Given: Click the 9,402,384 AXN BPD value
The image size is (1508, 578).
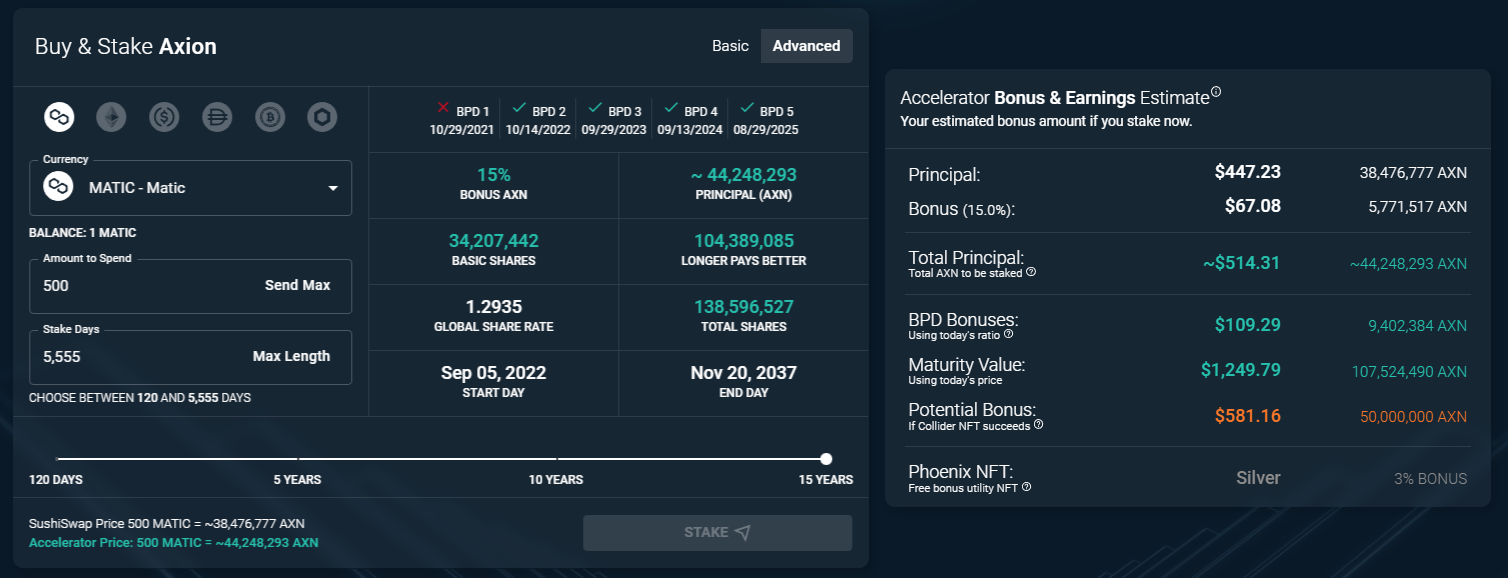Looking at the screenshot, I should 1417,326.
